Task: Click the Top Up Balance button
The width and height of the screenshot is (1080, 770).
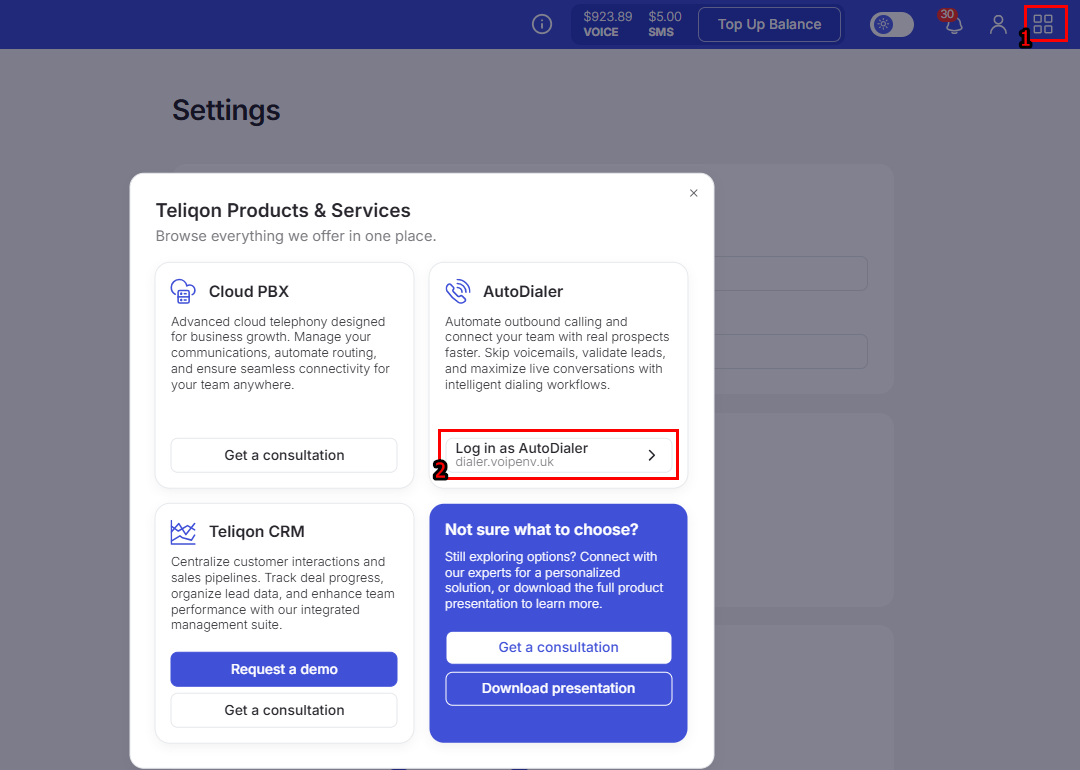Action: point(769,25)
